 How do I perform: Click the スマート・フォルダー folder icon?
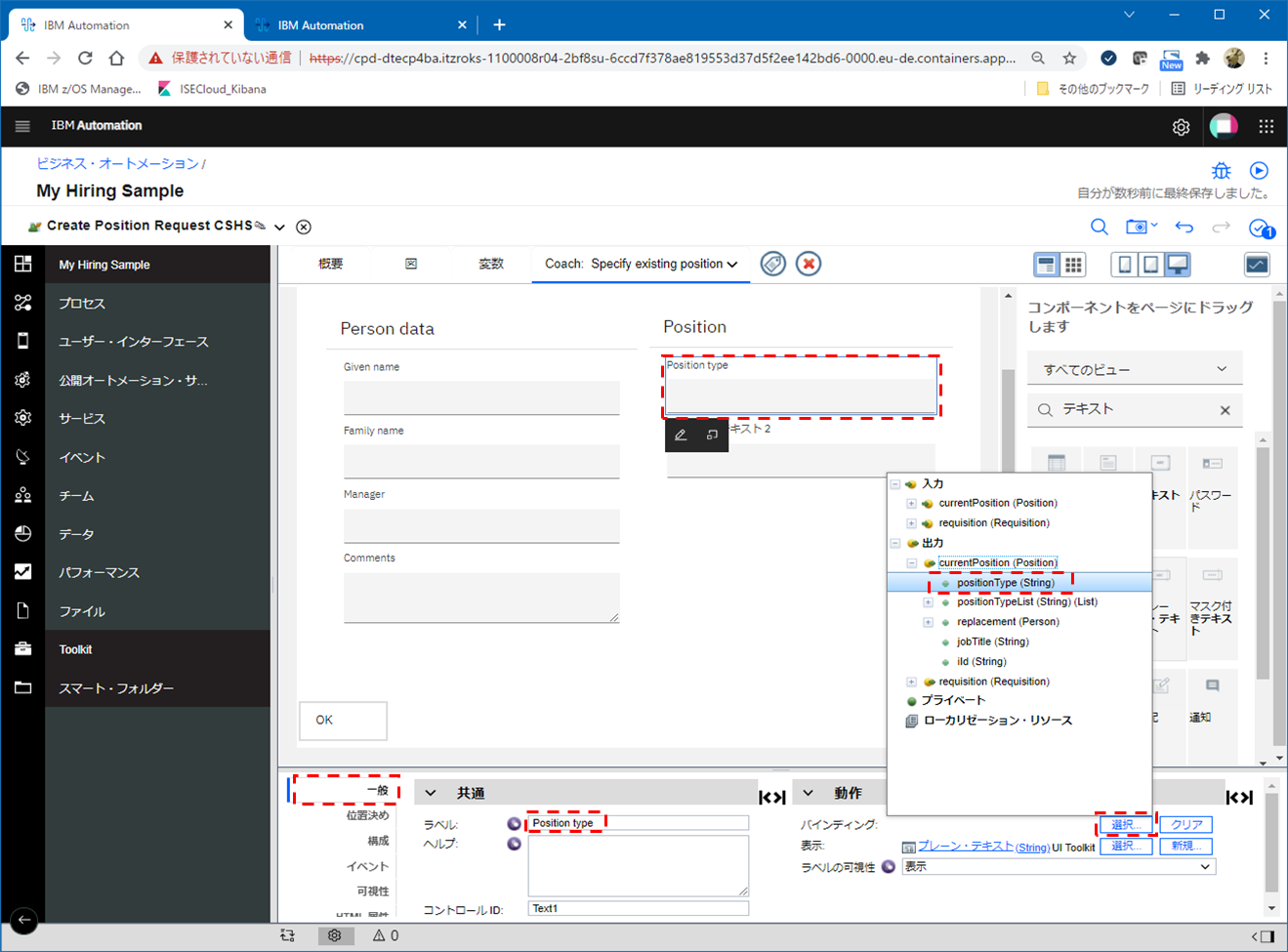tap(22, 688)
